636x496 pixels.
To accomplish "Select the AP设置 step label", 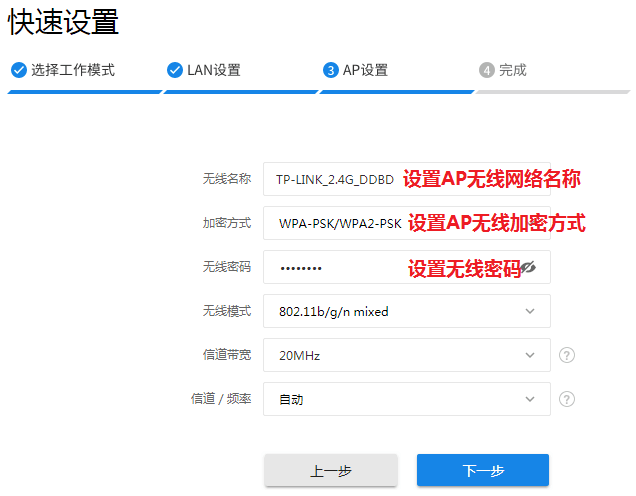I will (365, 70).
